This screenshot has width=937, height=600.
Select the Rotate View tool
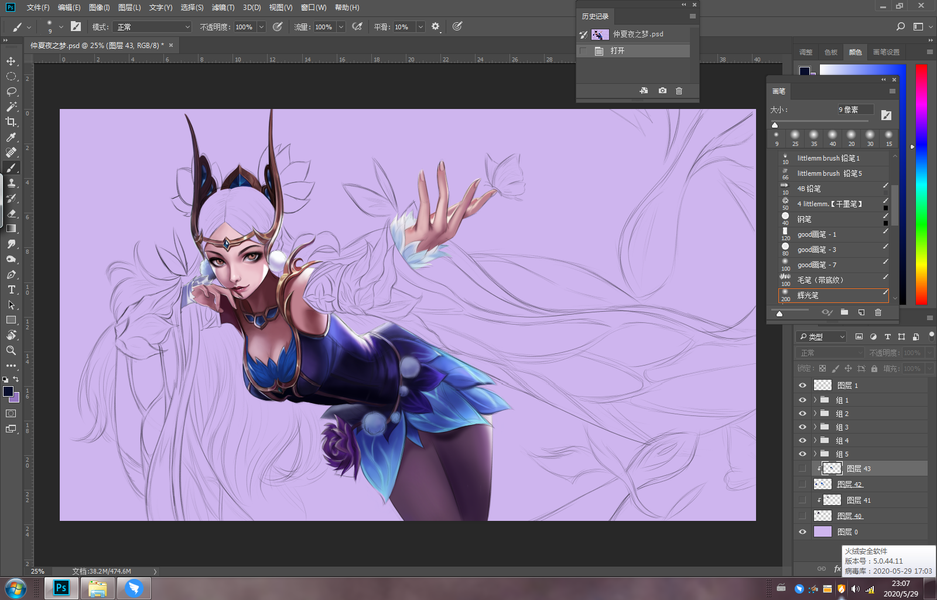tap(11, 335)
